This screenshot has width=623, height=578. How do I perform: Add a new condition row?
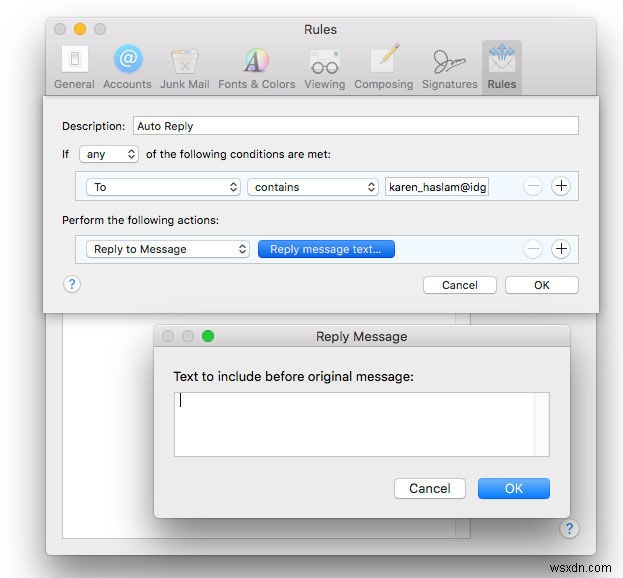click(561, 186)
